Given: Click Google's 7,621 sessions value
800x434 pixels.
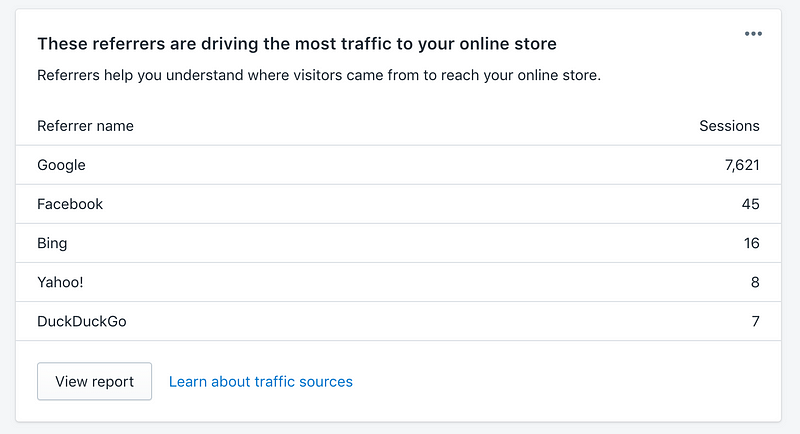Looking at the screenshot, I should point(742,165).
